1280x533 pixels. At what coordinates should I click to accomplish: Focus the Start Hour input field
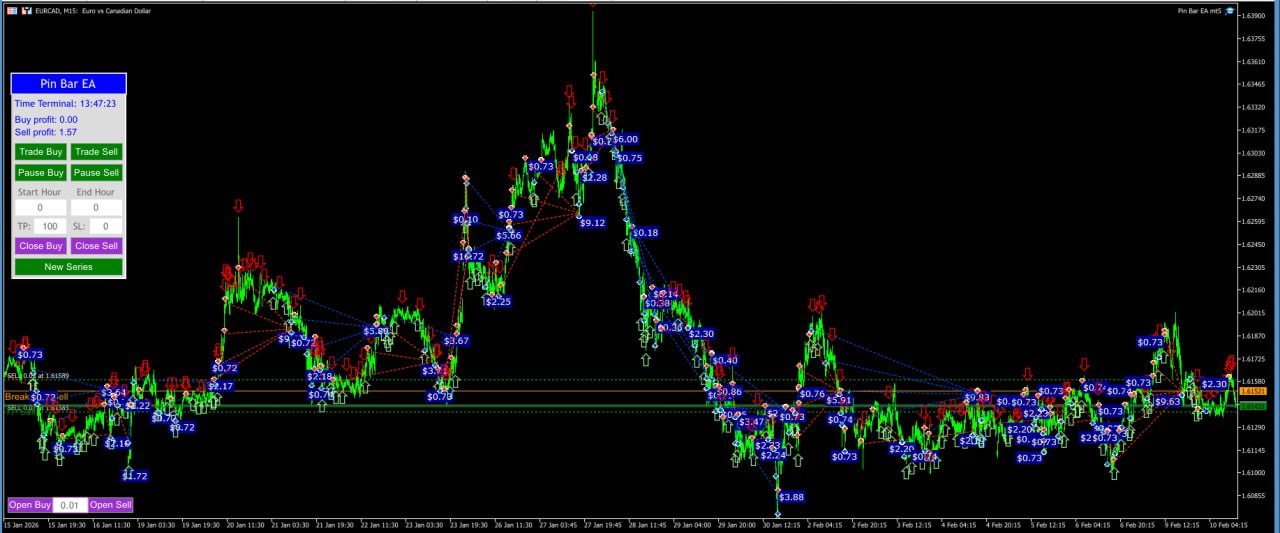tap(41, 208)
